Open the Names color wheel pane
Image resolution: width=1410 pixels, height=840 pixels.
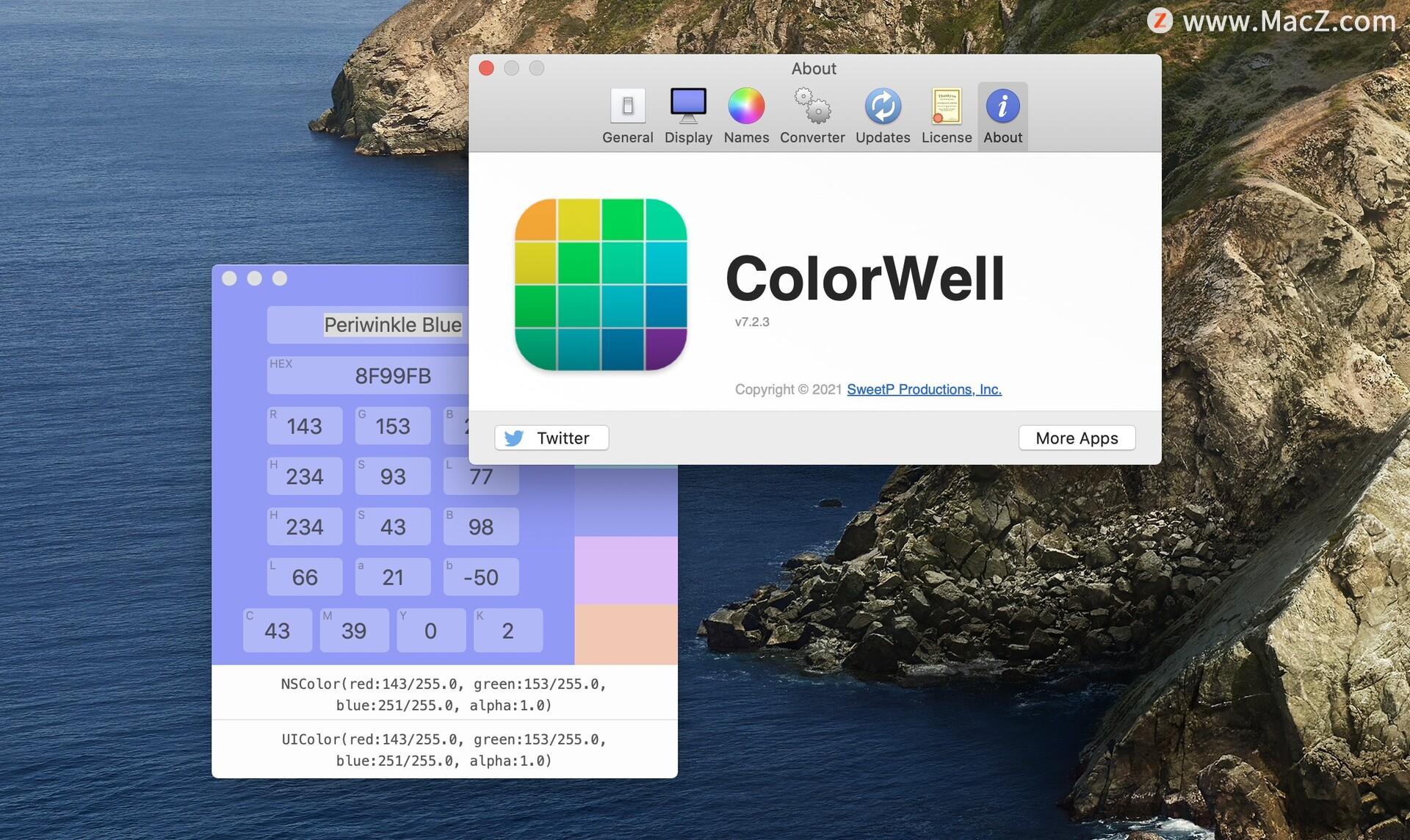[746, 117]
